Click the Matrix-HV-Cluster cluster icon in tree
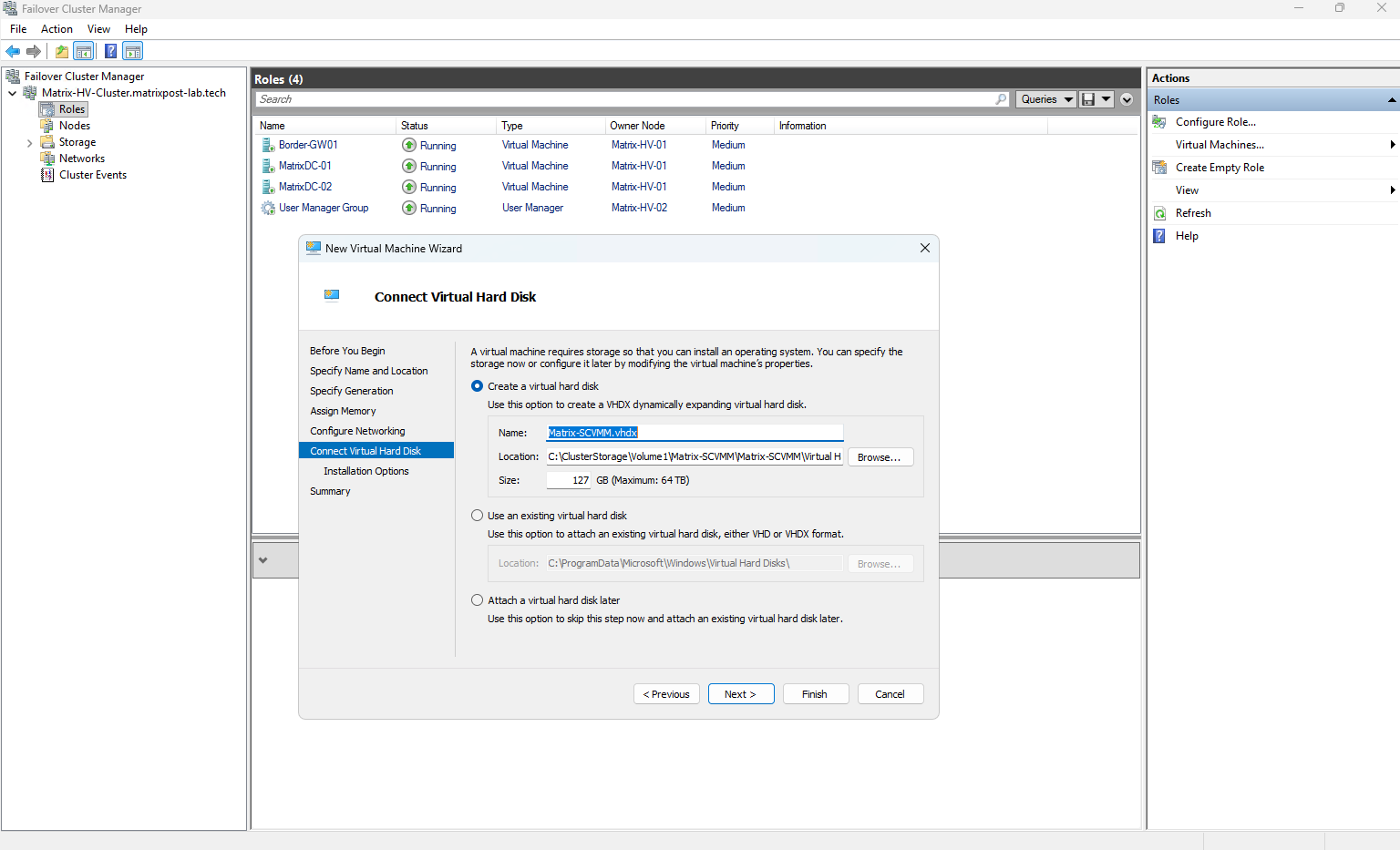This screenshot has width=1400, height=850. click(30, 93)
